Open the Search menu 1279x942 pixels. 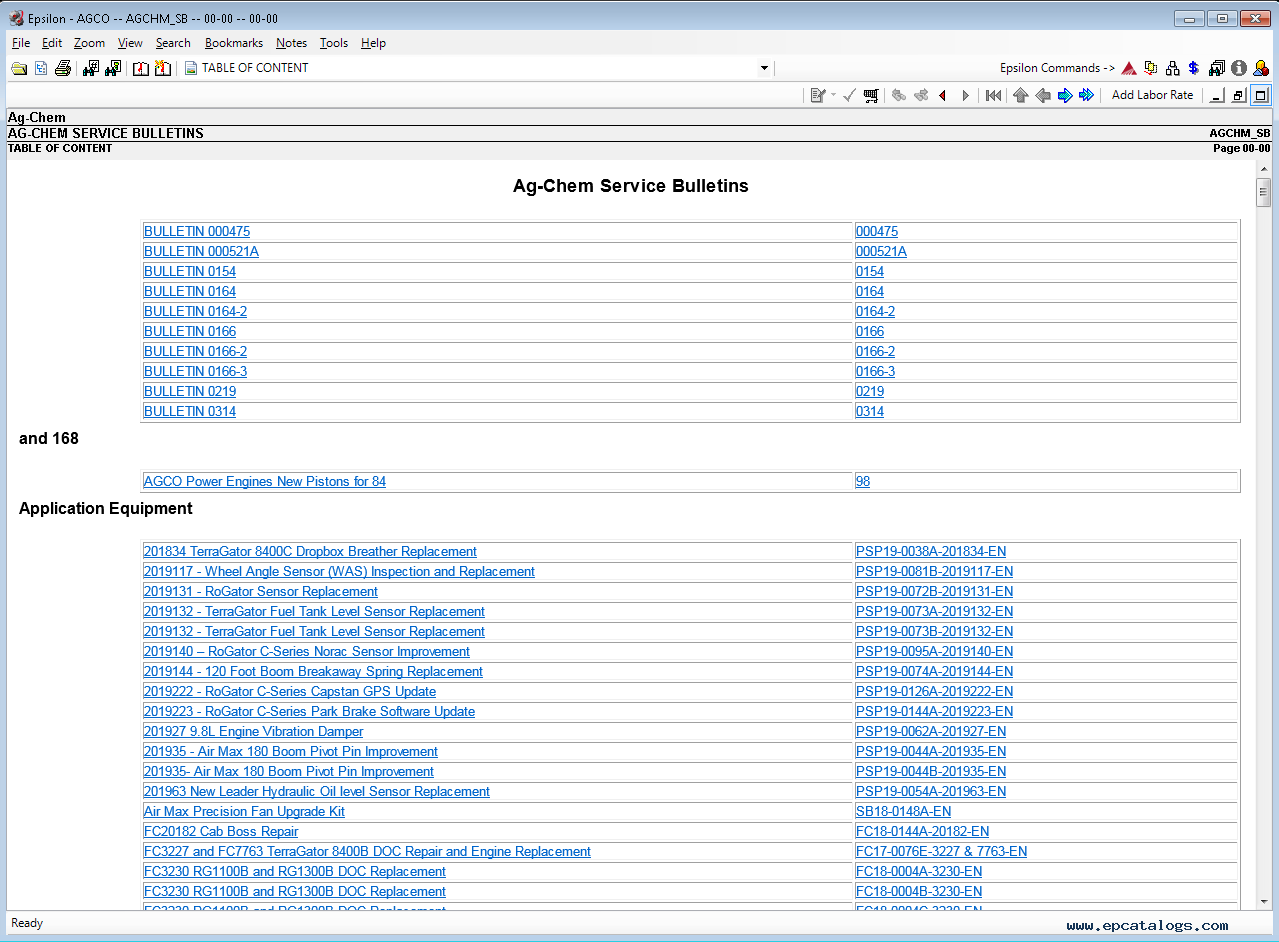[x=173, y=43]
